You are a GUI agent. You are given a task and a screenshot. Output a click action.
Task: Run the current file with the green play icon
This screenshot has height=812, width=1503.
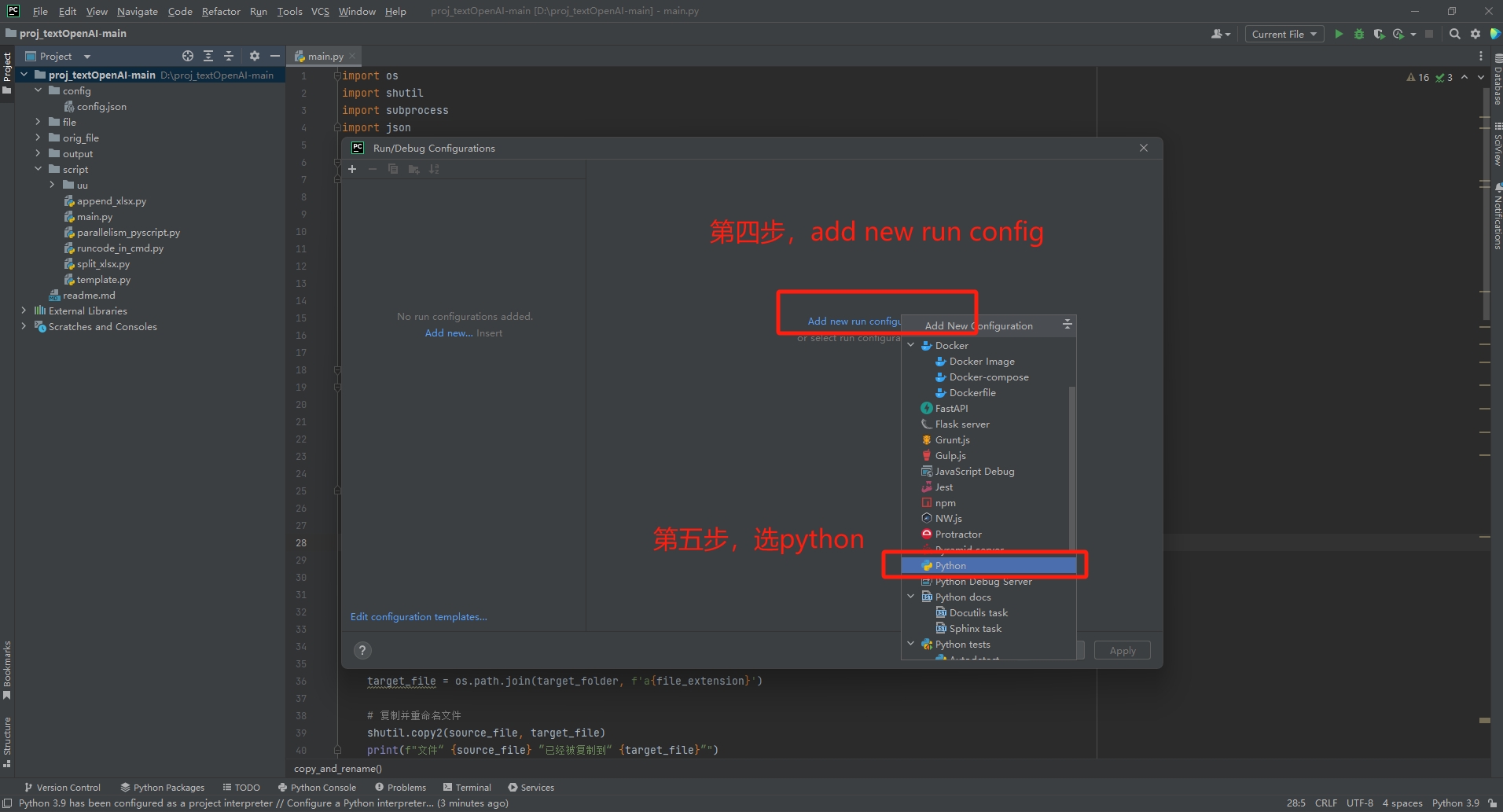coord(1339,34)
